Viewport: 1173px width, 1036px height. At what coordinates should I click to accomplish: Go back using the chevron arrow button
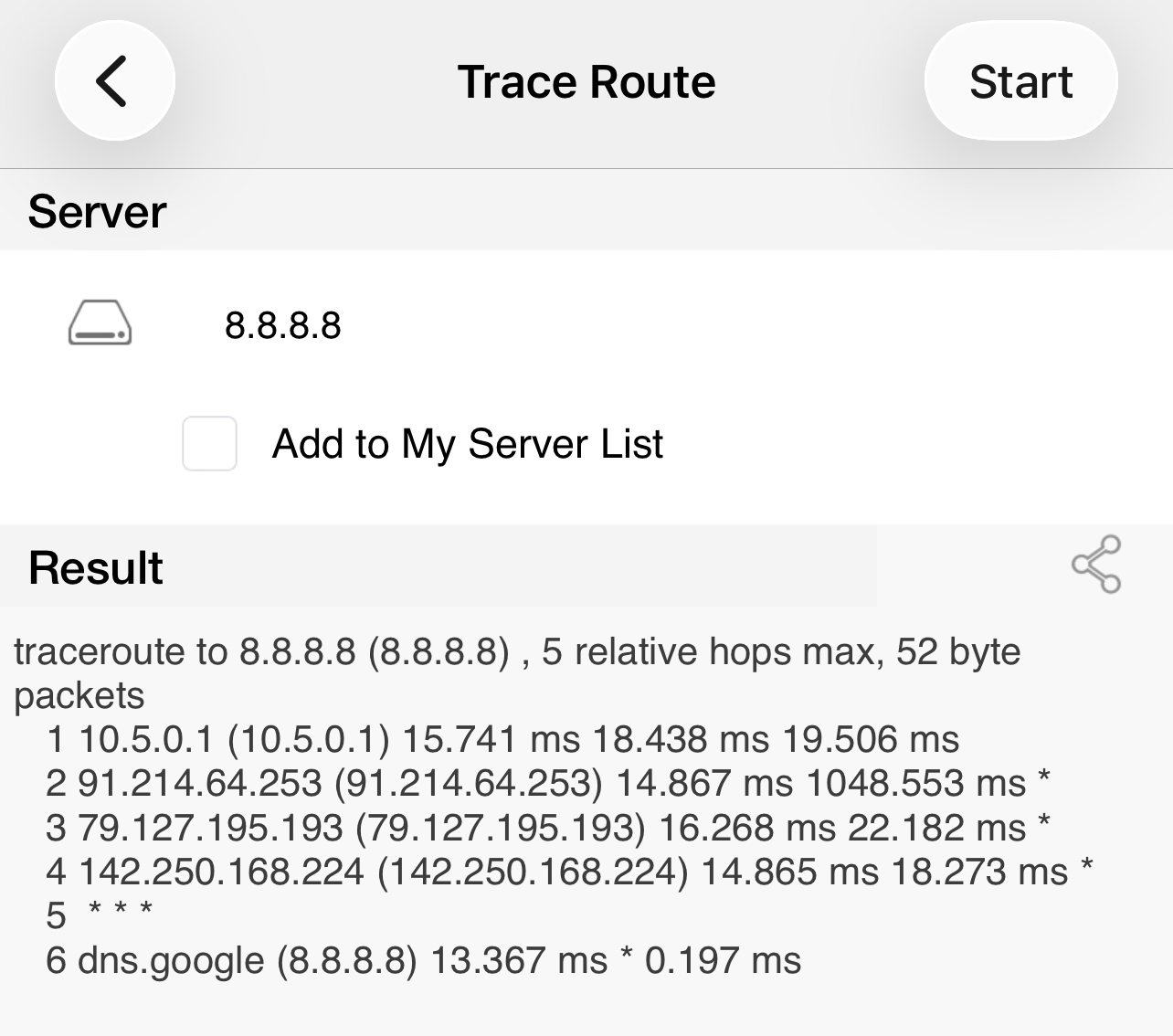click(114, 80)
